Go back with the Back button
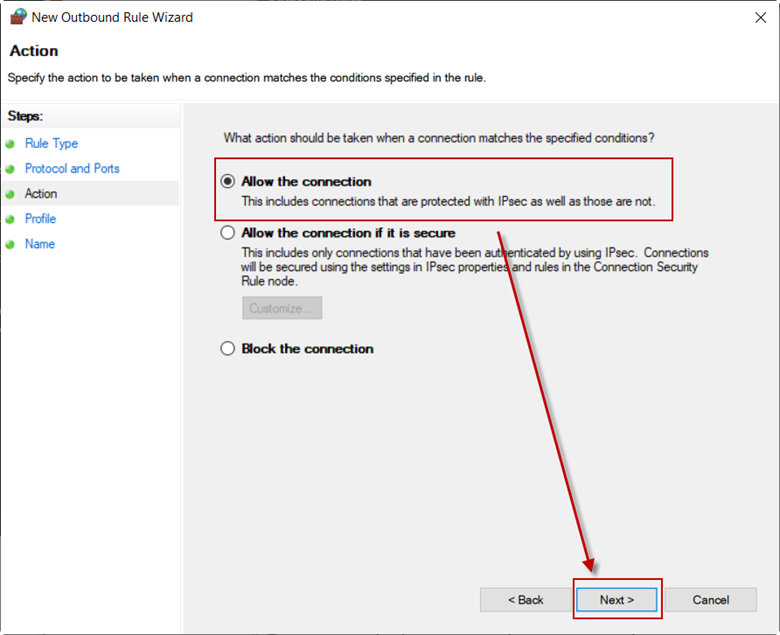 pos(525,600)
